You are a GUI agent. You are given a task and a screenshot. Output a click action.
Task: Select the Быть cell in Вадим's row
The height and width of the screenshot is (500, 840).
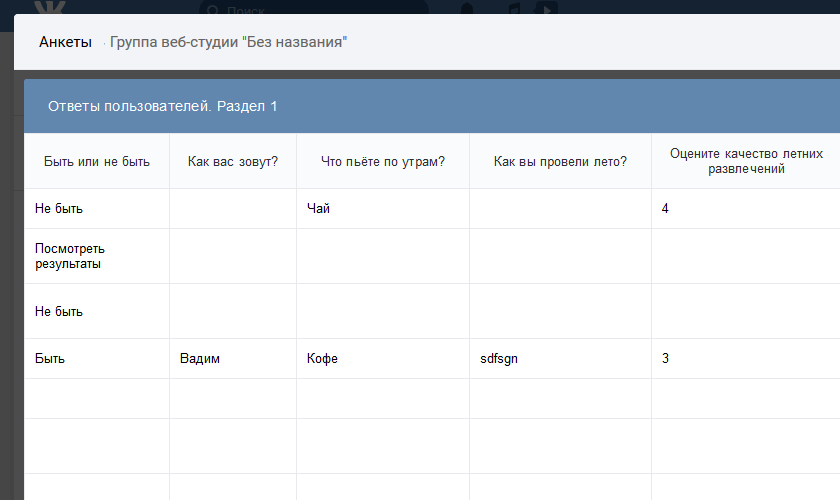click(96, 359)
